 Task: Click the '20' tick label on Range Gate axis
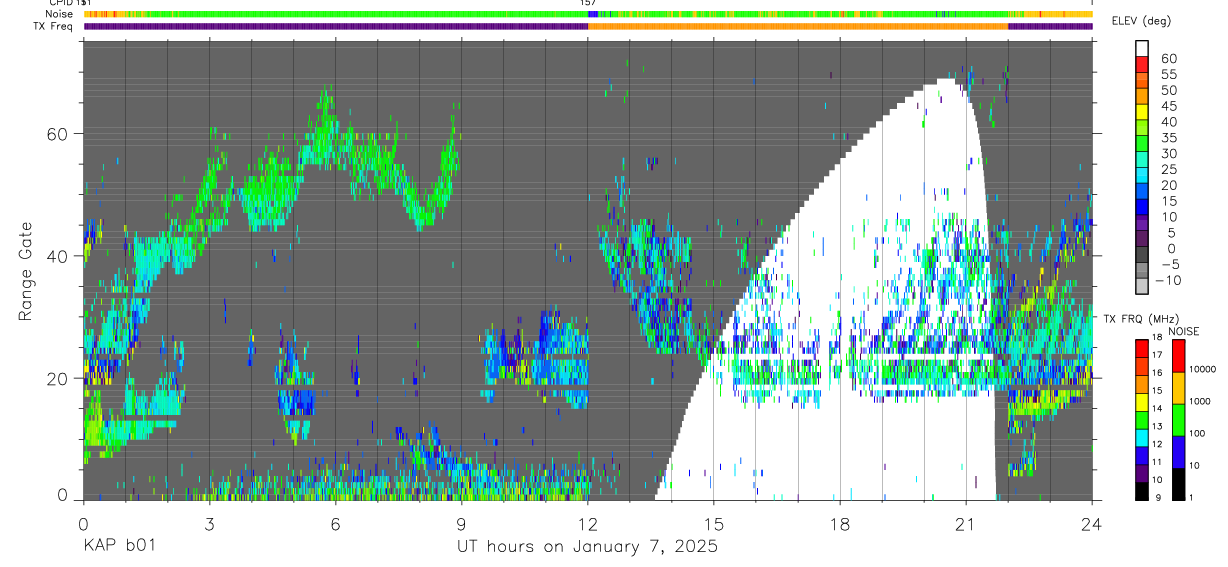56,378
